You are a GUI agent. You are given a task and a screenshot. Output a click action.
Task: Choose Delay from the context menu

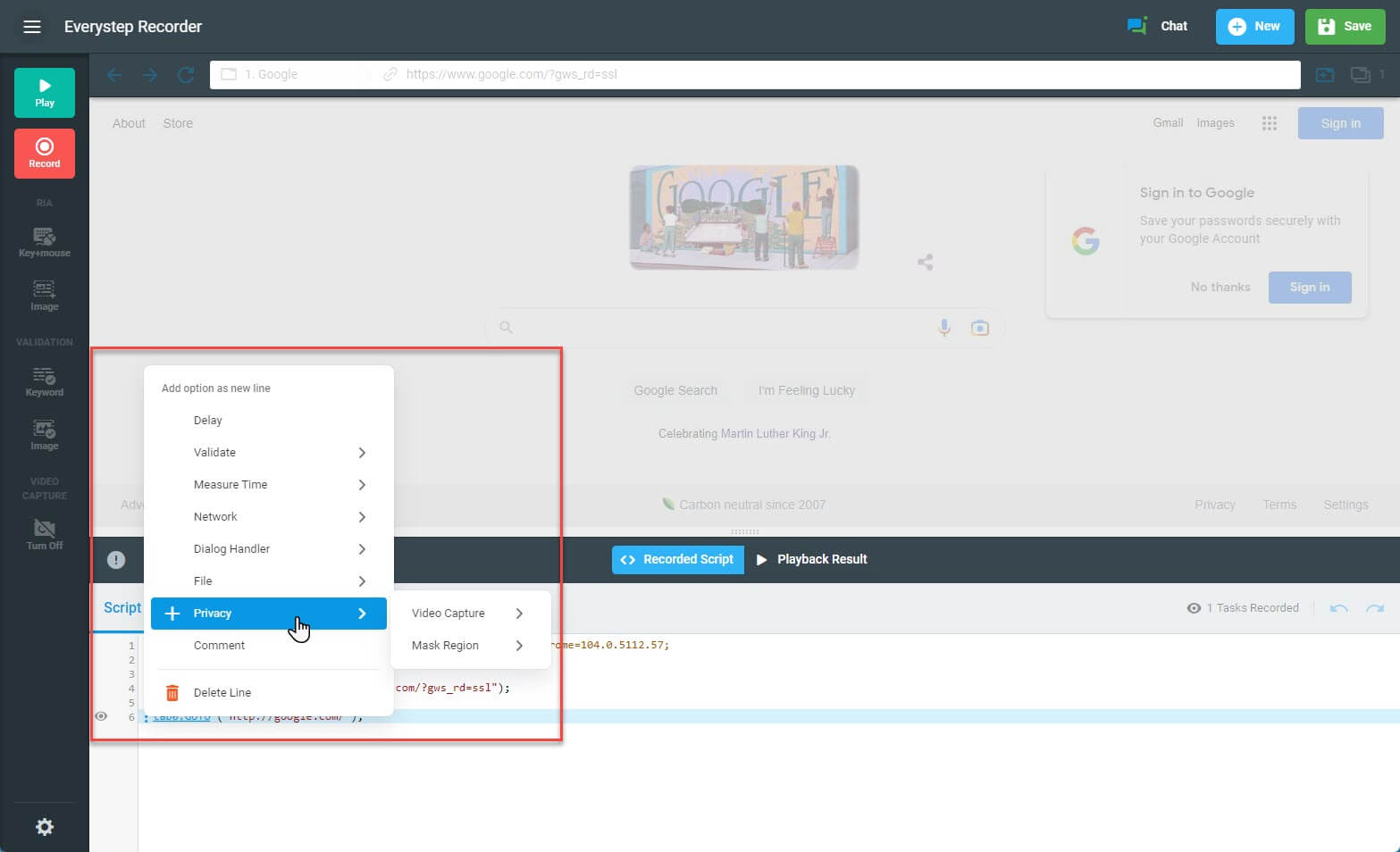208,421
